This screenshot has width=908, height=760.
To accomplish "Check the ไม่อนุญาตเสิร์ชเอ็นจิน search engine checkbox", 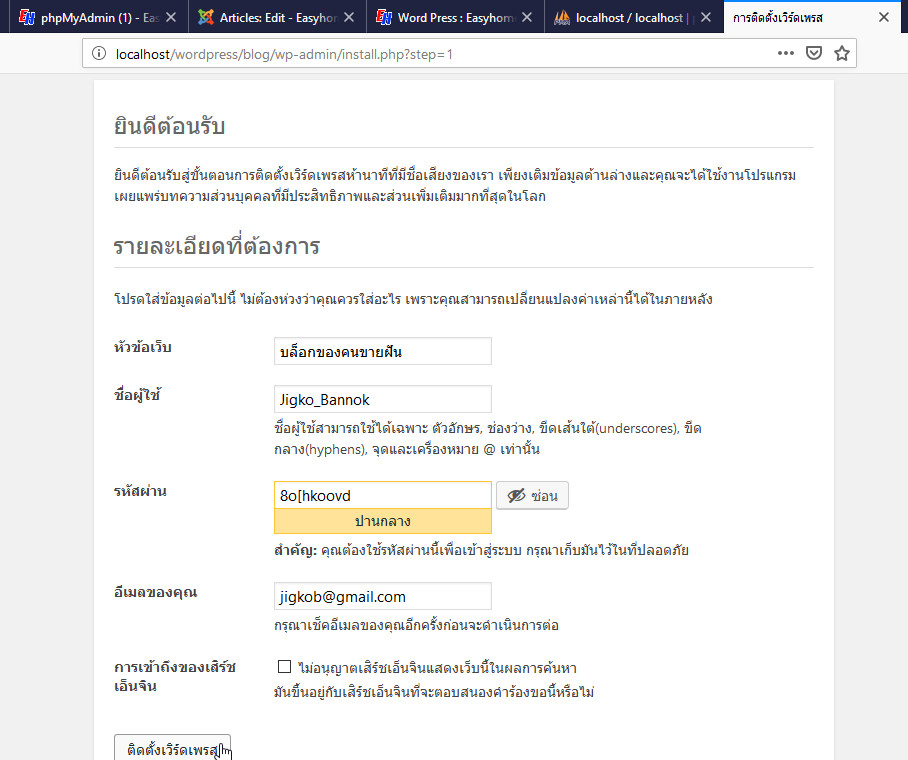I will [x=283, y=667].
